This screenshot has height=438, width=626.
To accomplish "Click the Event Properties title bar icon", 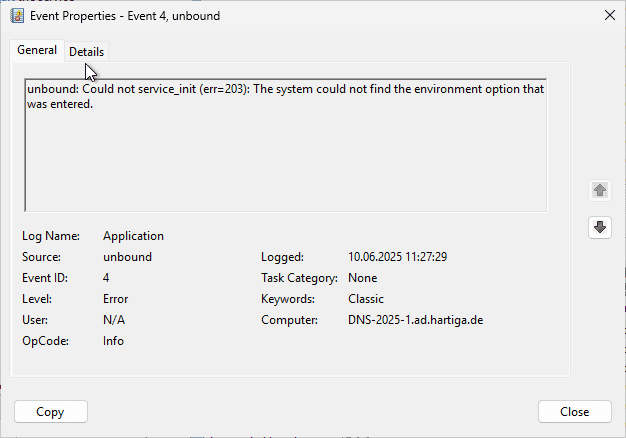I will (x=17, y=16).
